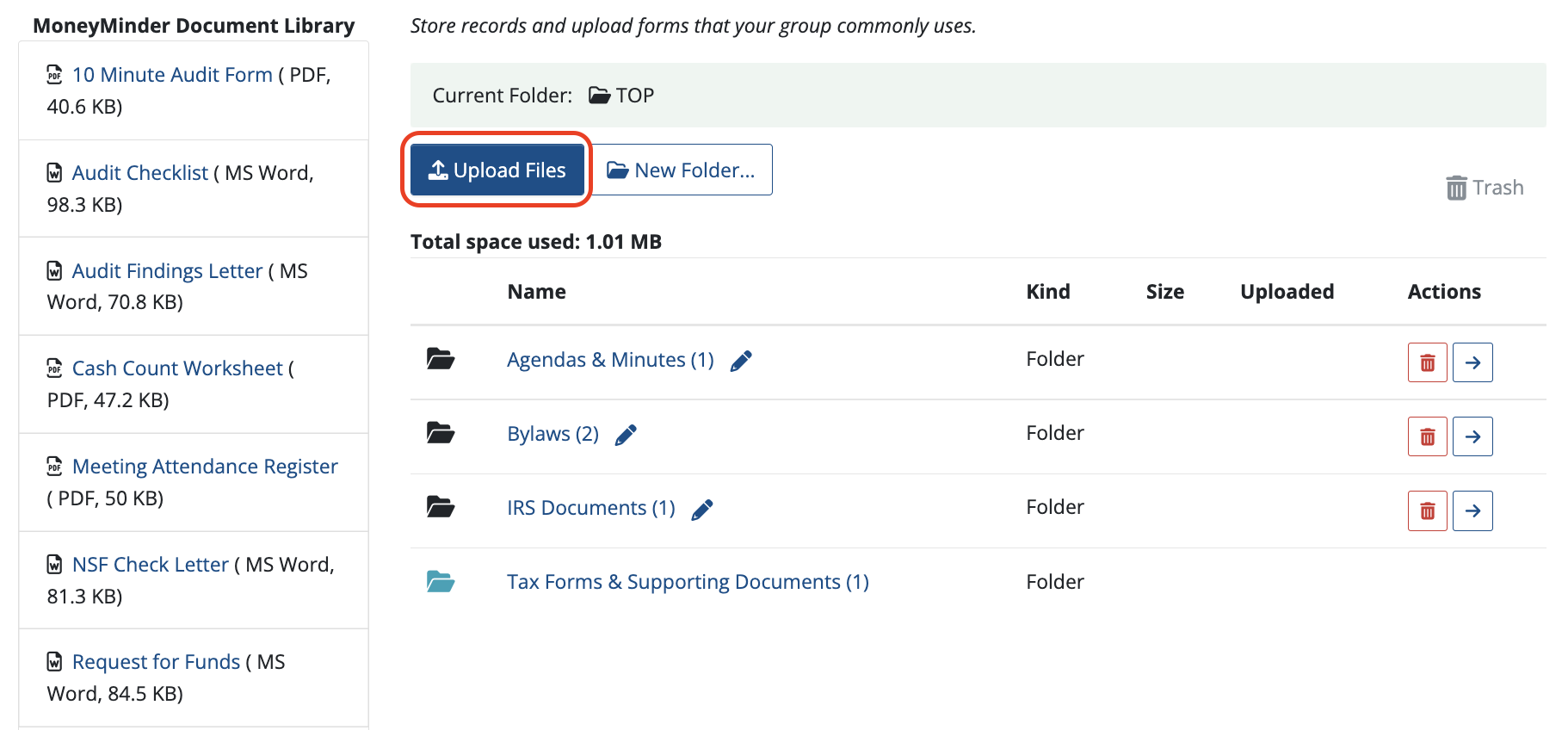Delete the IRS Documents folder
Viewport: 1568px width, 730px height.
pyautogui.click(x=1428, y=510)
